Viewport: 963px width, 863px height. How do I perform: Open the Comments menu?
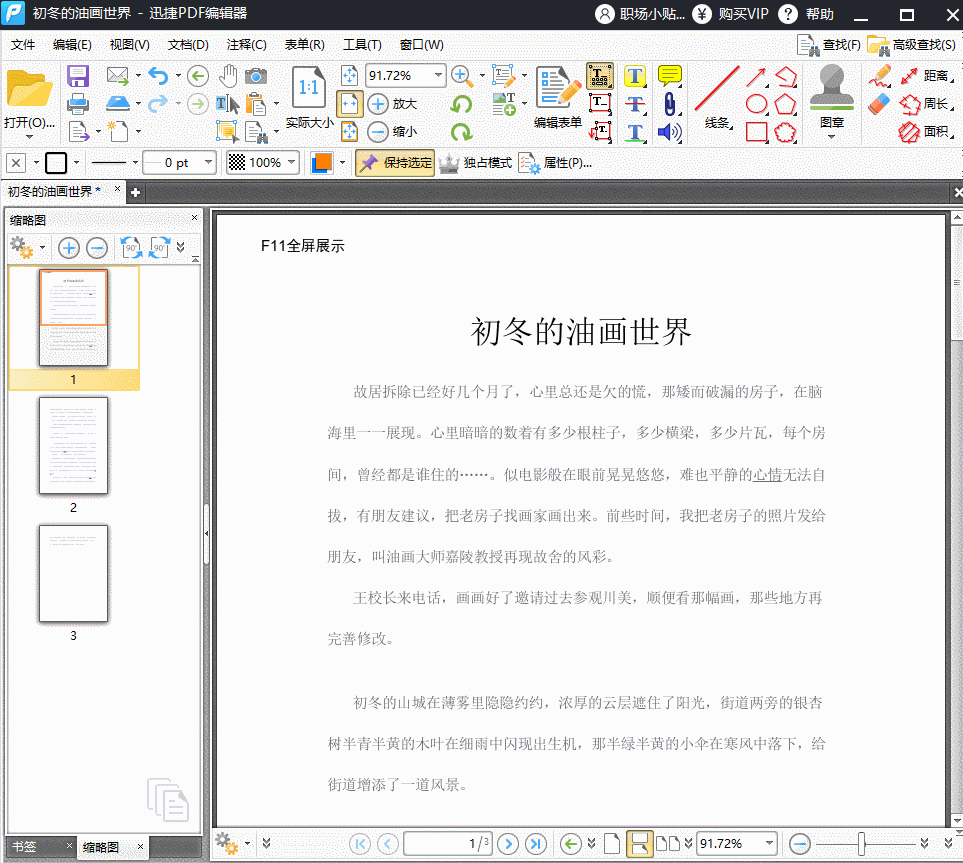[246, 45]
